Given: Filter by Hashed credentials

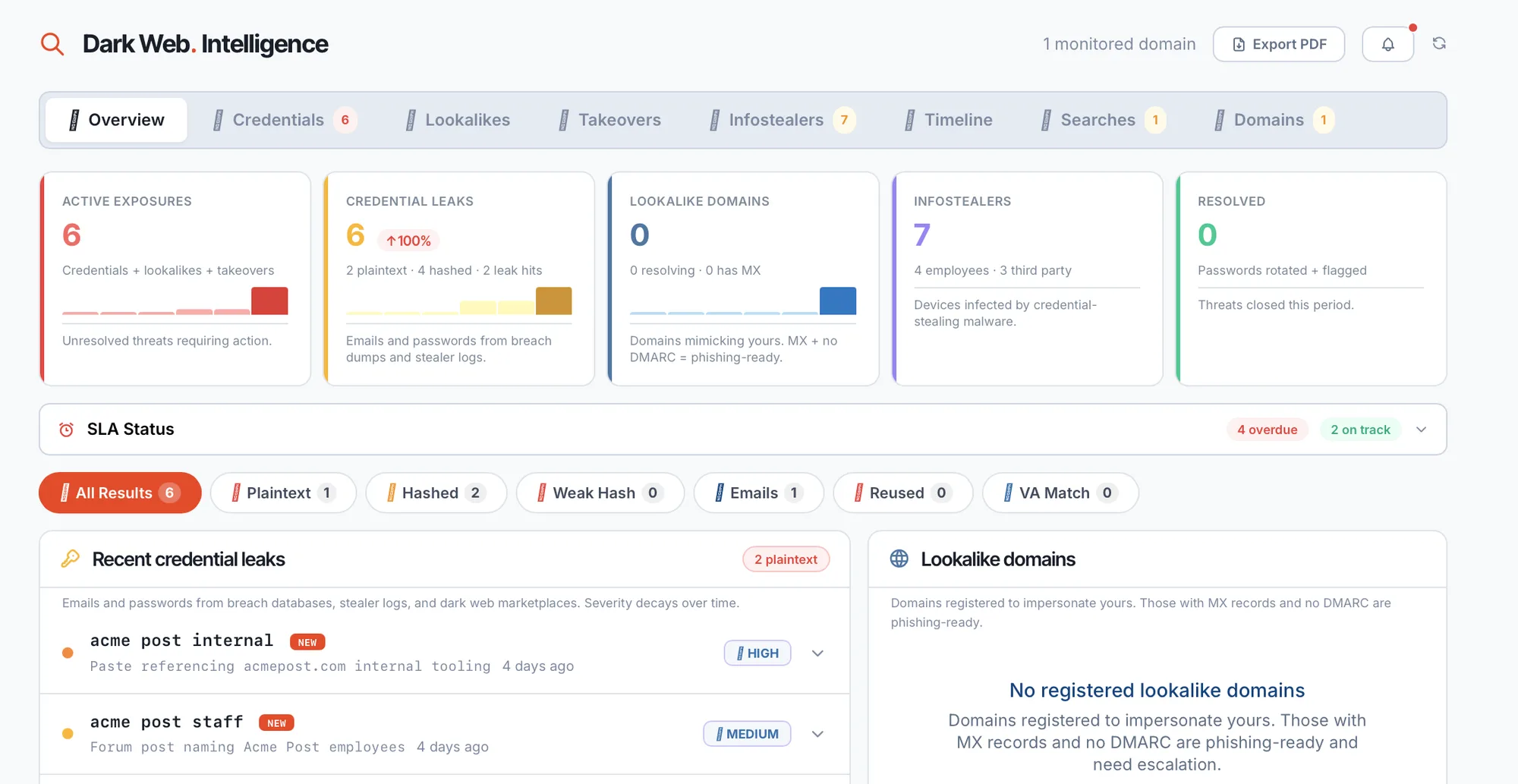Looking at the screenshot, I should point(436,493).
